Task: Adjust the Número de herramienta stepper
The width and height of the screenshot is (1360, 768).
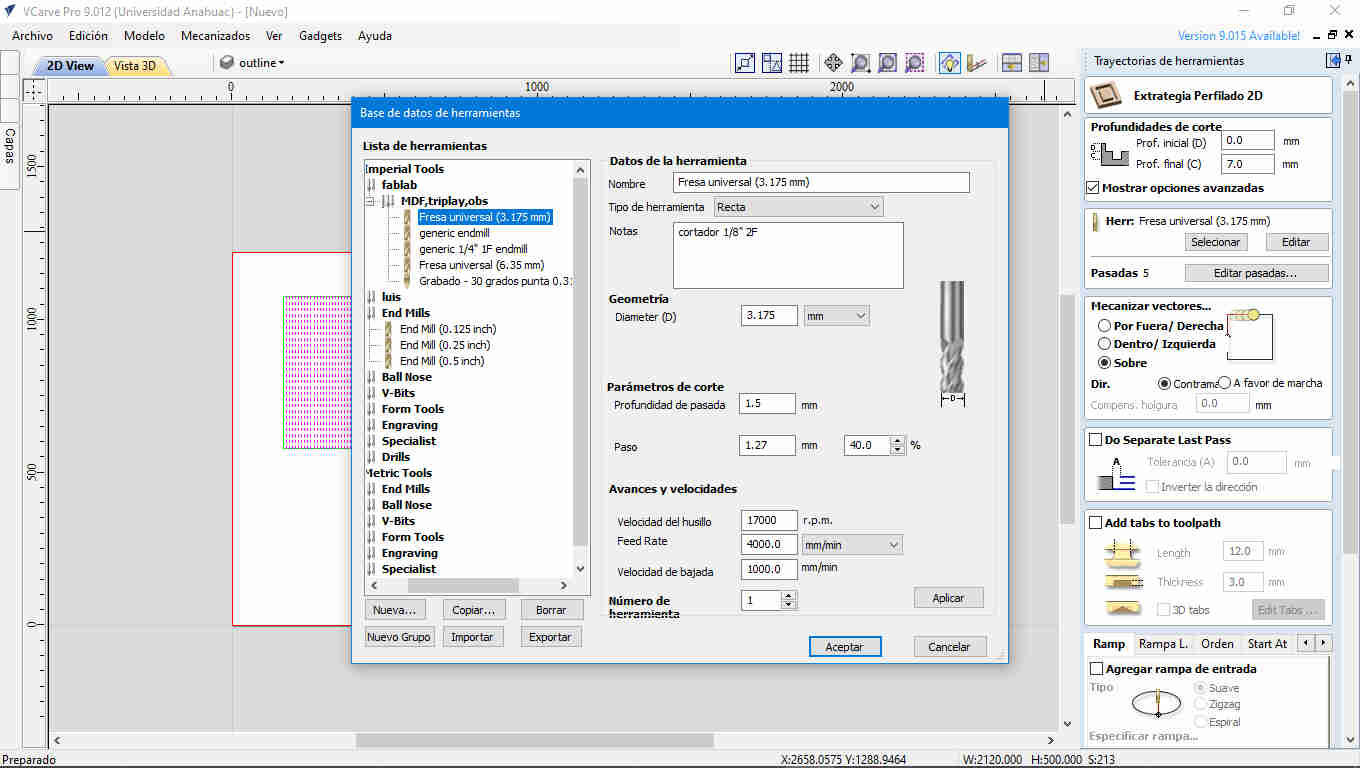Action: tap(788, 600)
